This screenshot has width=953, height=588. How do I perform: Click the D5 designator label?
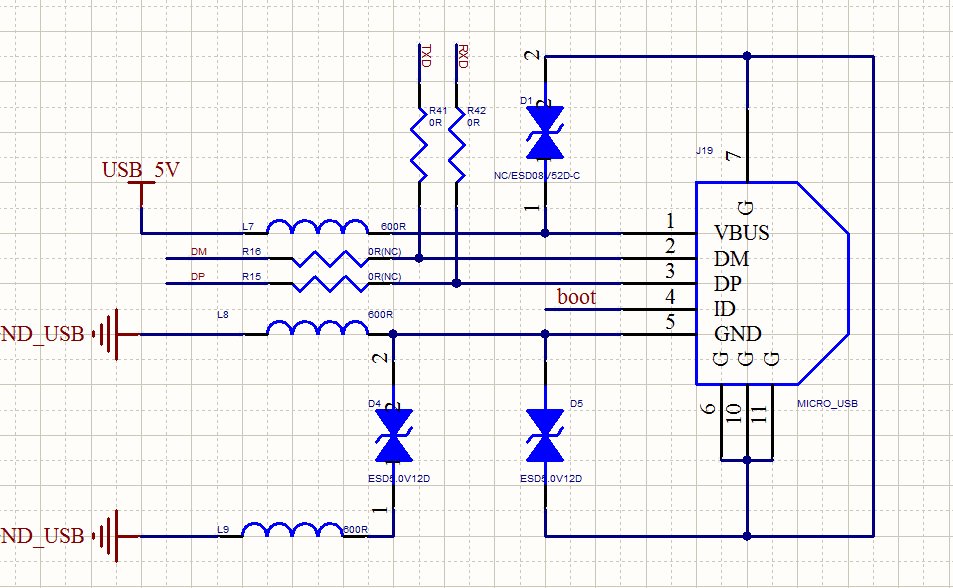(576, 403)
